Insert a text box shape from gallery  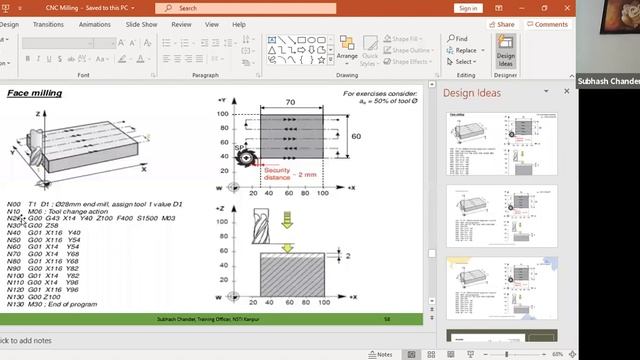tap(271, 40)
